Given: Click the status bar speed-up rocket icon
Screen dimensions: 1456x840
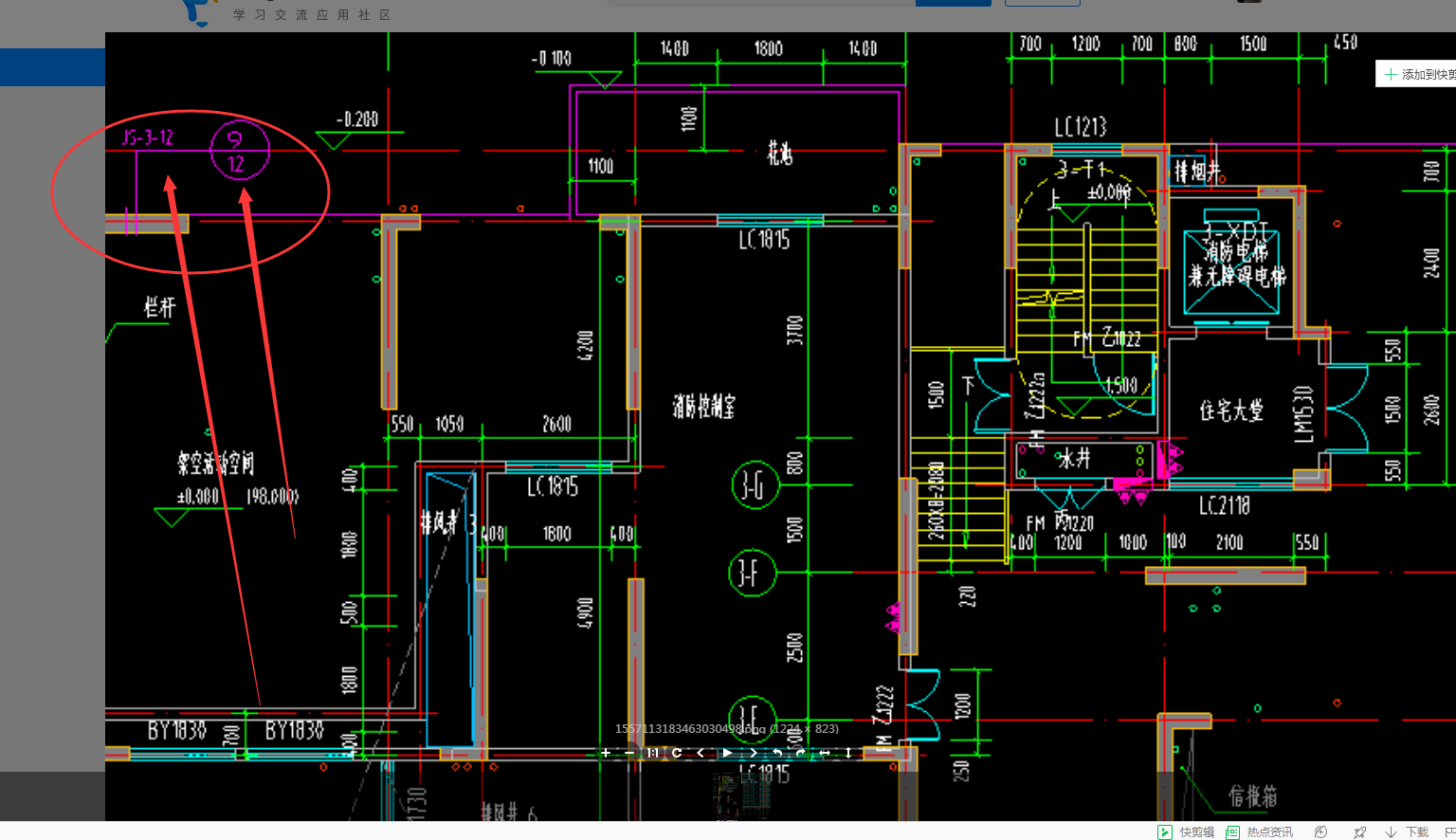Looking at the screenshot, I should (1360, 832).
